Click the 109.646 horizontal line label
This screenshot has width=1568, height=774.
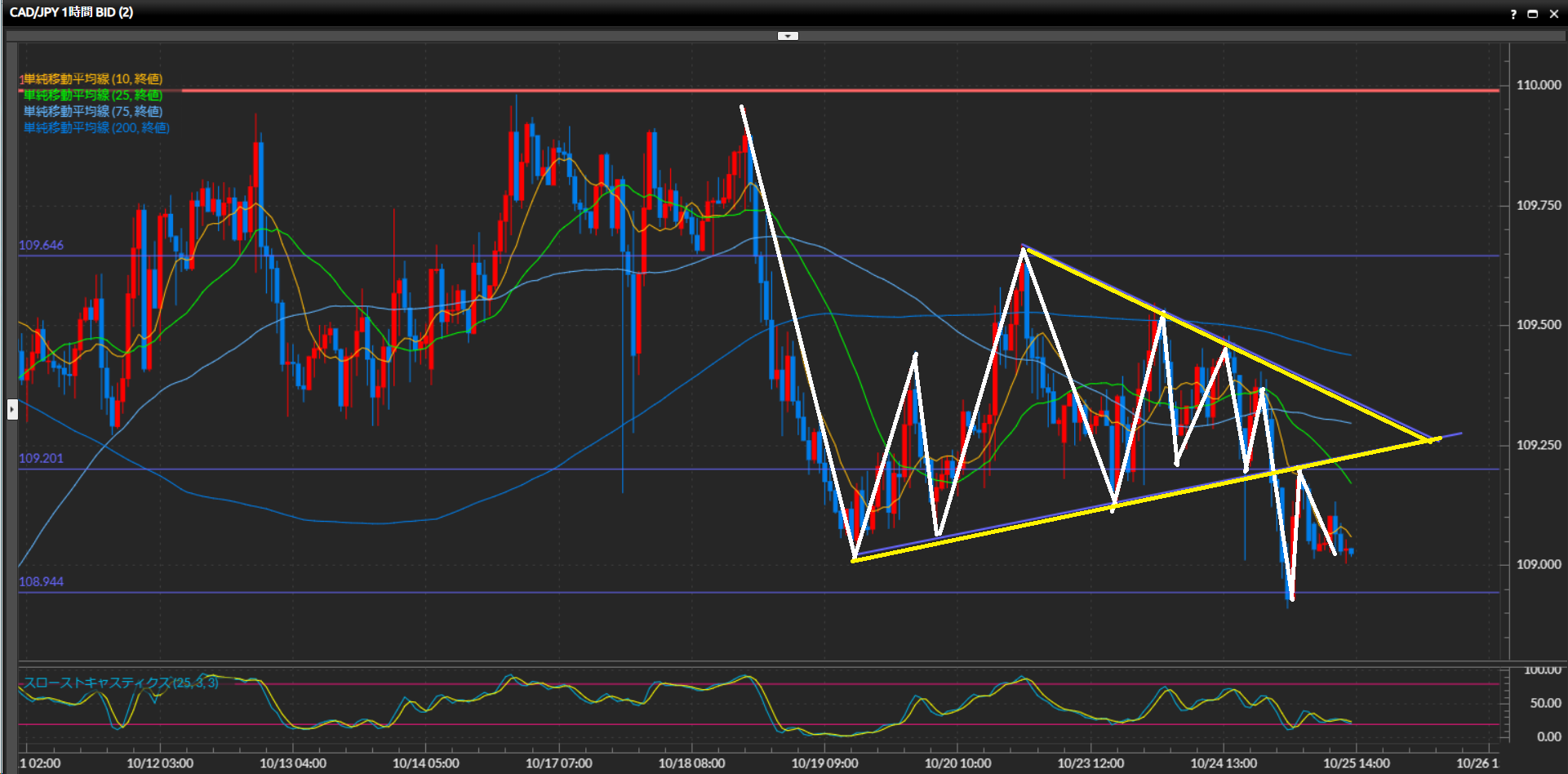[41, 245]
